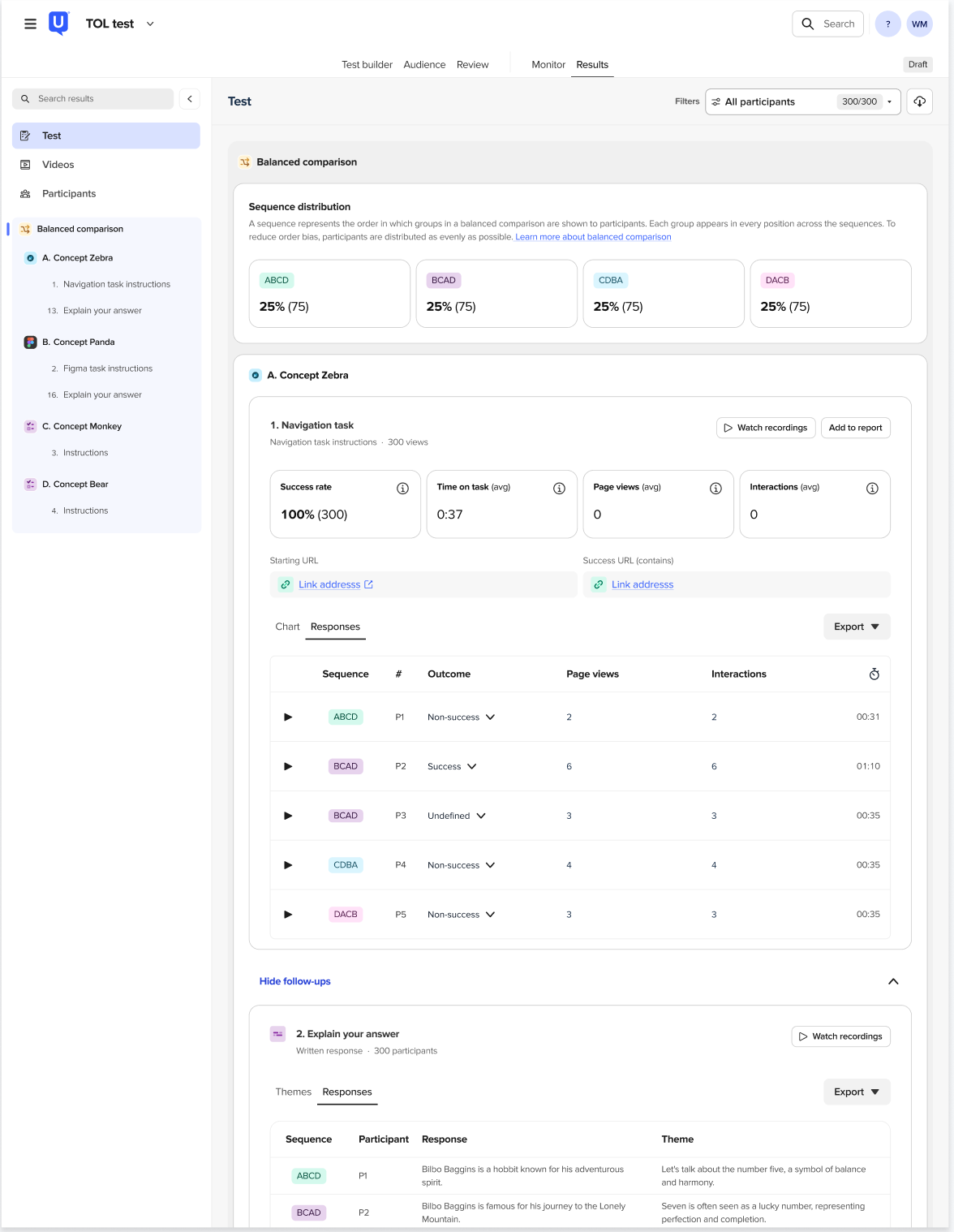Switch to the Chart tab
Screen dimensions: 954x1232
pos(287,627)
